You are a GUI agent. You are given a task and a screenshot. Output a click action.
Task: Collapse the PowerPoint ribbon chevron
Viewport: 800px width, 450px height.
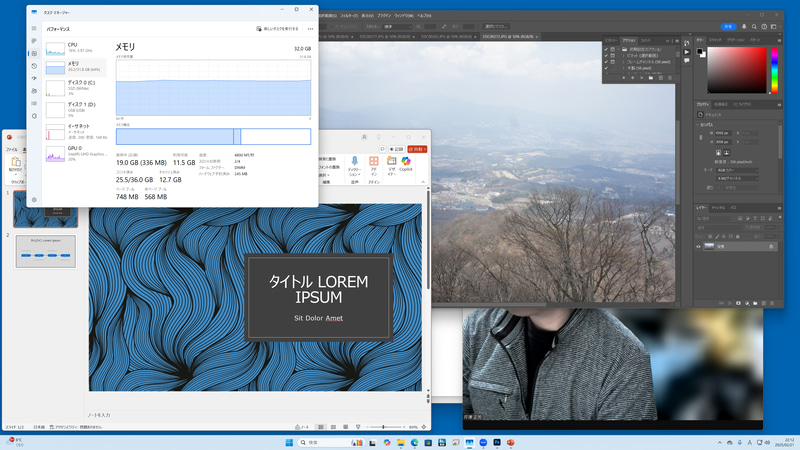[x=423, y=182]
